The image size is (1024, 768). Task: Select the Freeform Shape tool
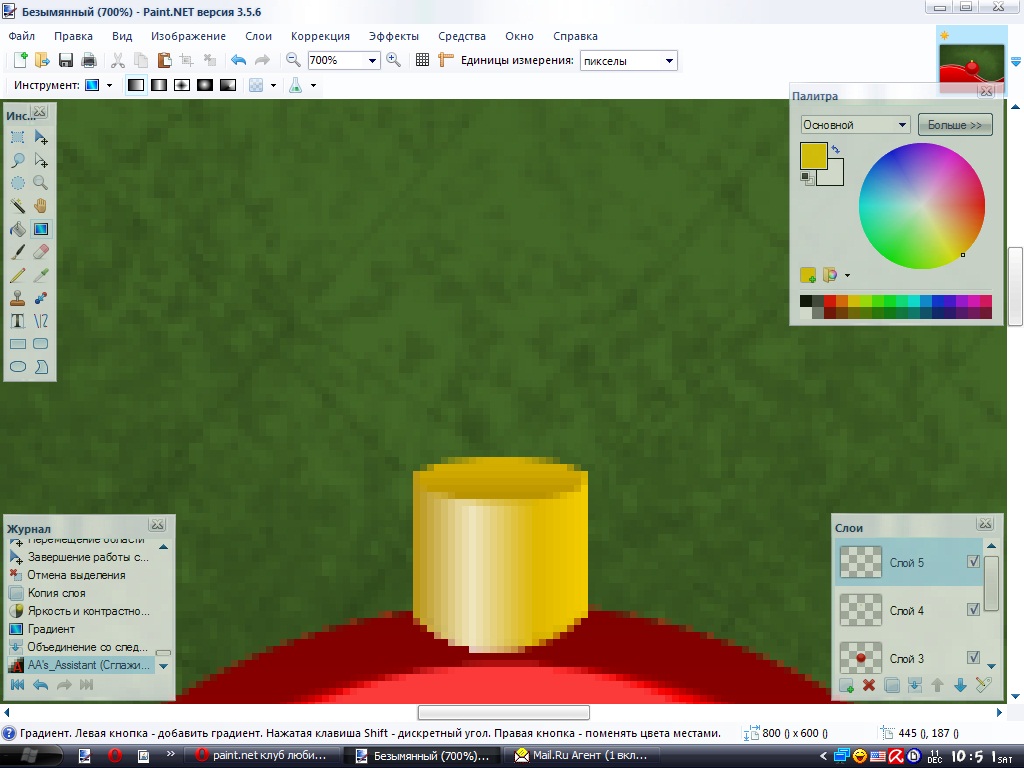click(40, 366)
